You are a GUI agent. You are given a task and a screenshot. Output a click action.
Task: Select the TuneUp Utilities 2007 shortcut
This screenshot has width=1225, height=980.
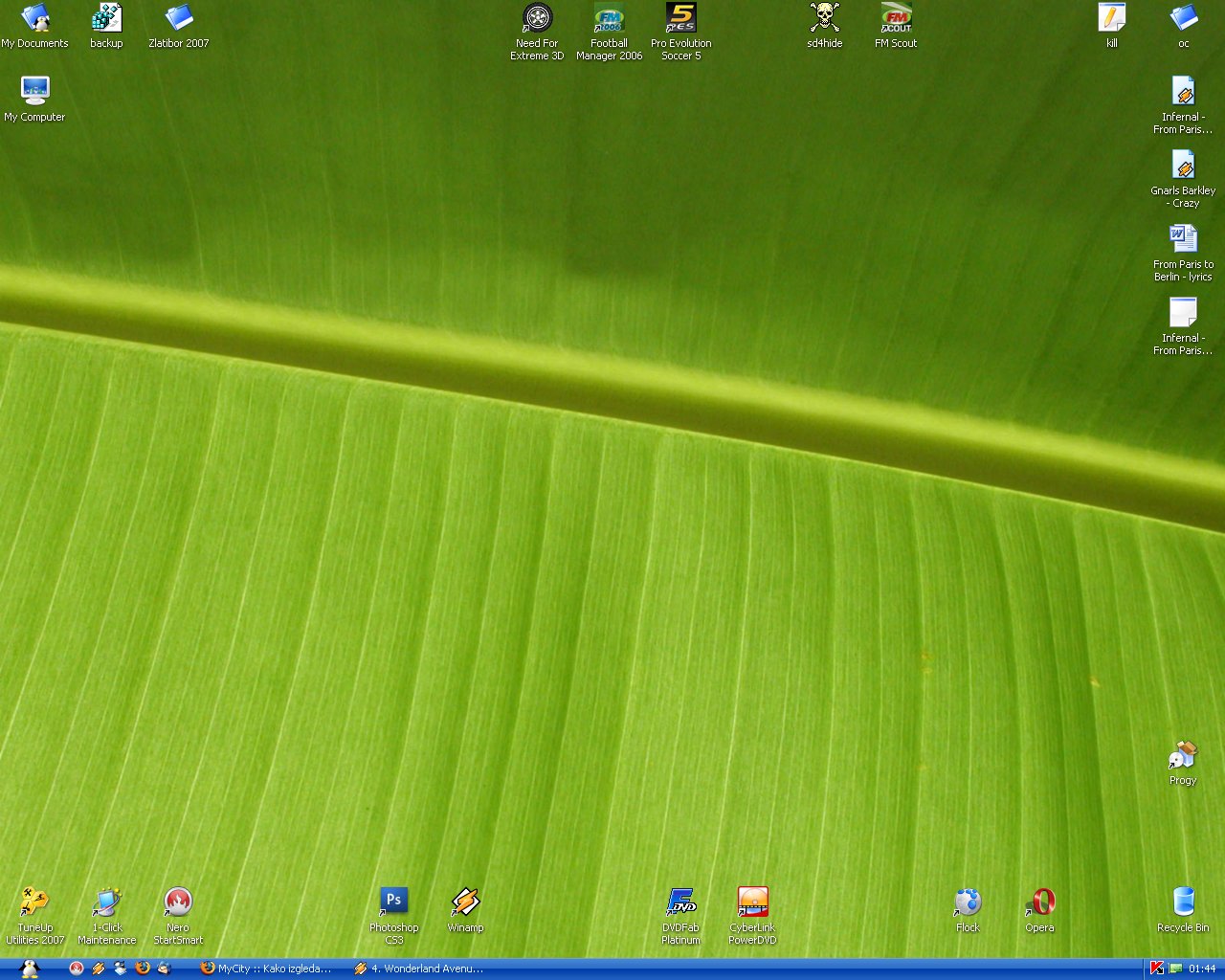tap(34, 902)
